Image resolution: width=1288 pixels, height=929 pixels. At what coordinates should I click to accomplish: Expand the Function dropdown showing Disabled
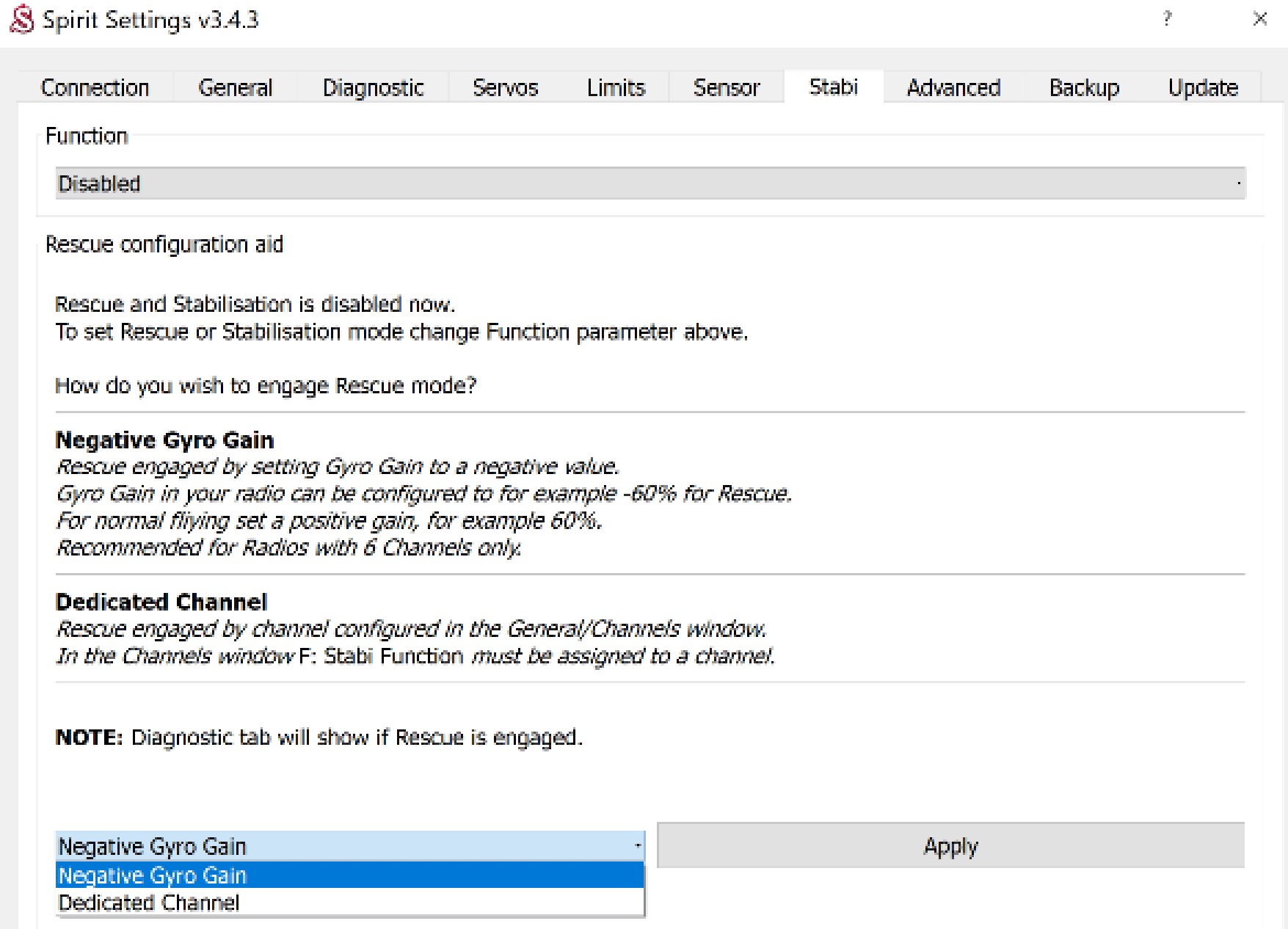(650, 183)
